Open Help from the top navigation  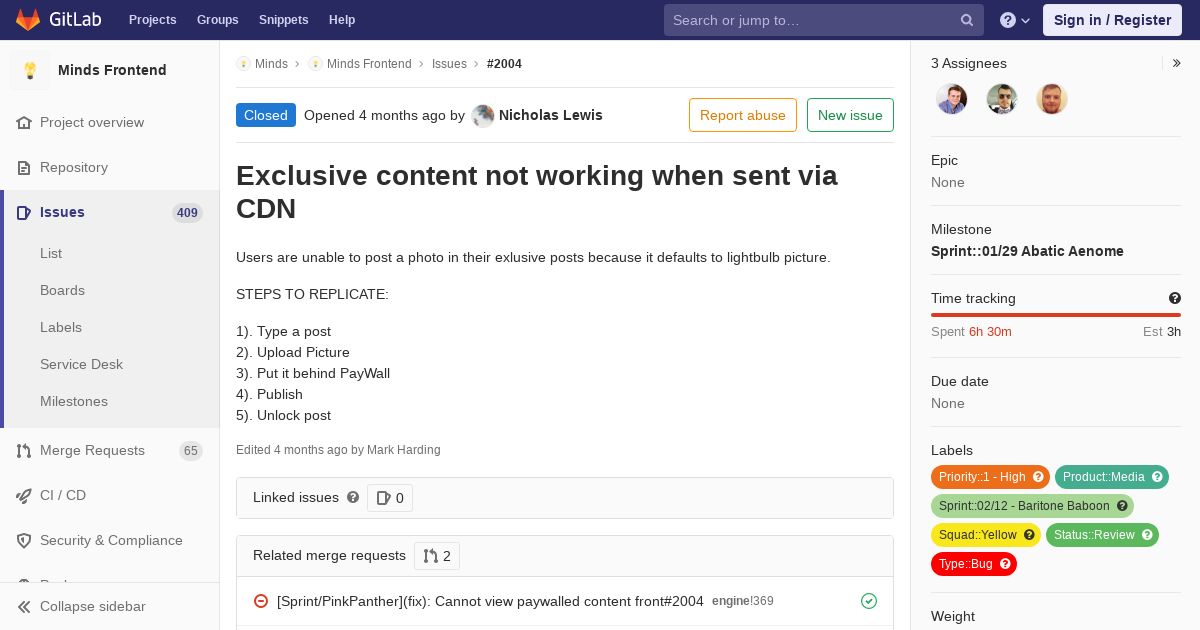tap(342, 20)
